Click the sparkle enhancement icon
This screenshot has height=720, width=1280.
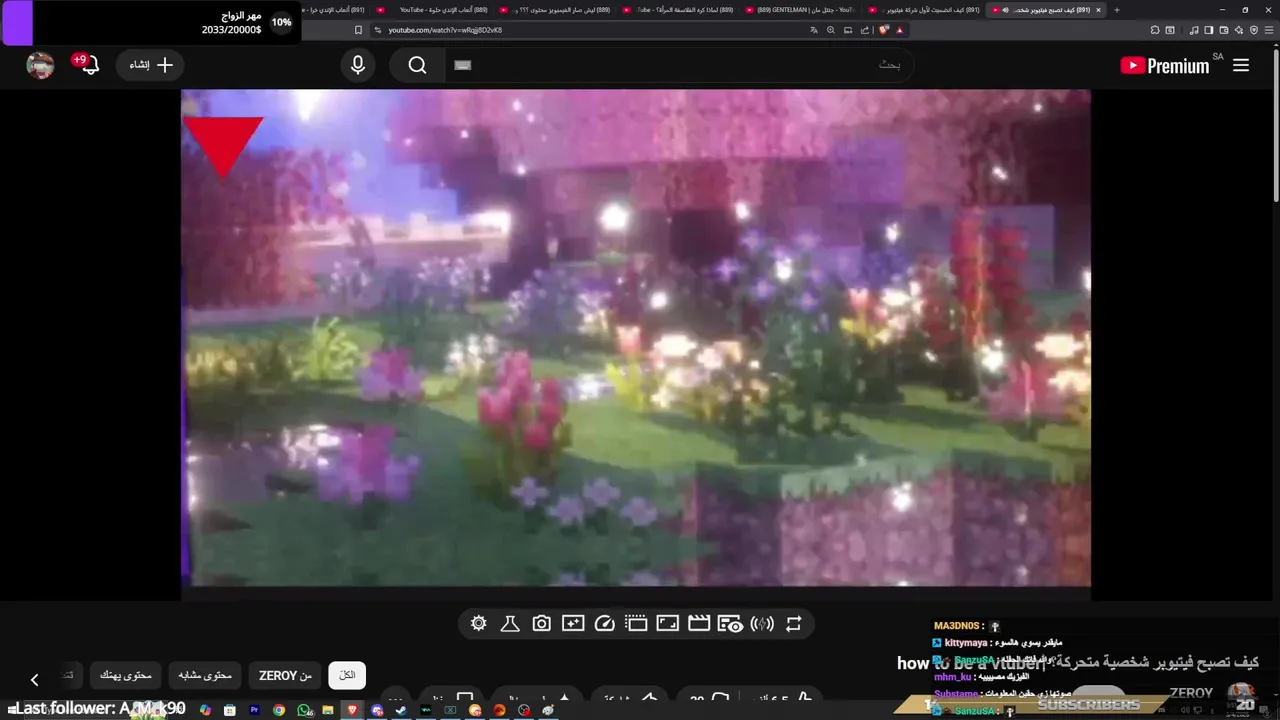(x=573, y=623)
